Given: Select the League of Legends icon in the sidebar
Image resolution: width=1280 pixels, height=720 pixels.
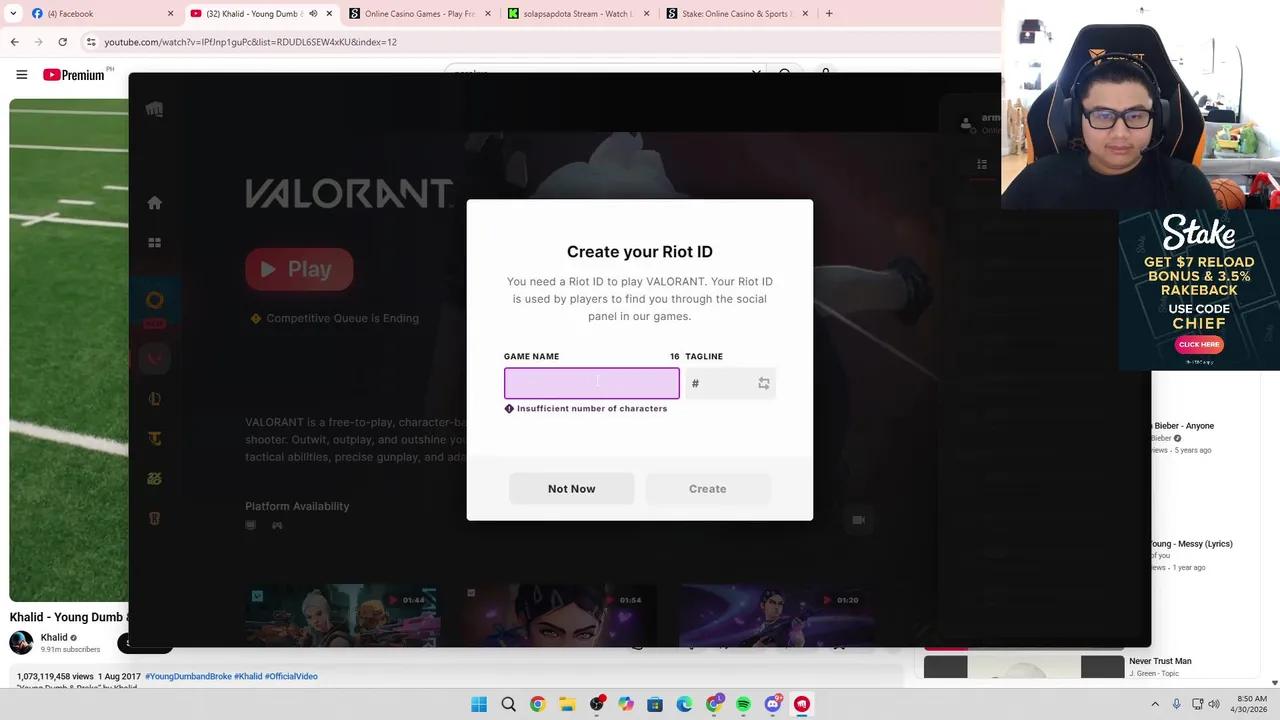Looking at the screenshot, I should click(x=154, y=398).
